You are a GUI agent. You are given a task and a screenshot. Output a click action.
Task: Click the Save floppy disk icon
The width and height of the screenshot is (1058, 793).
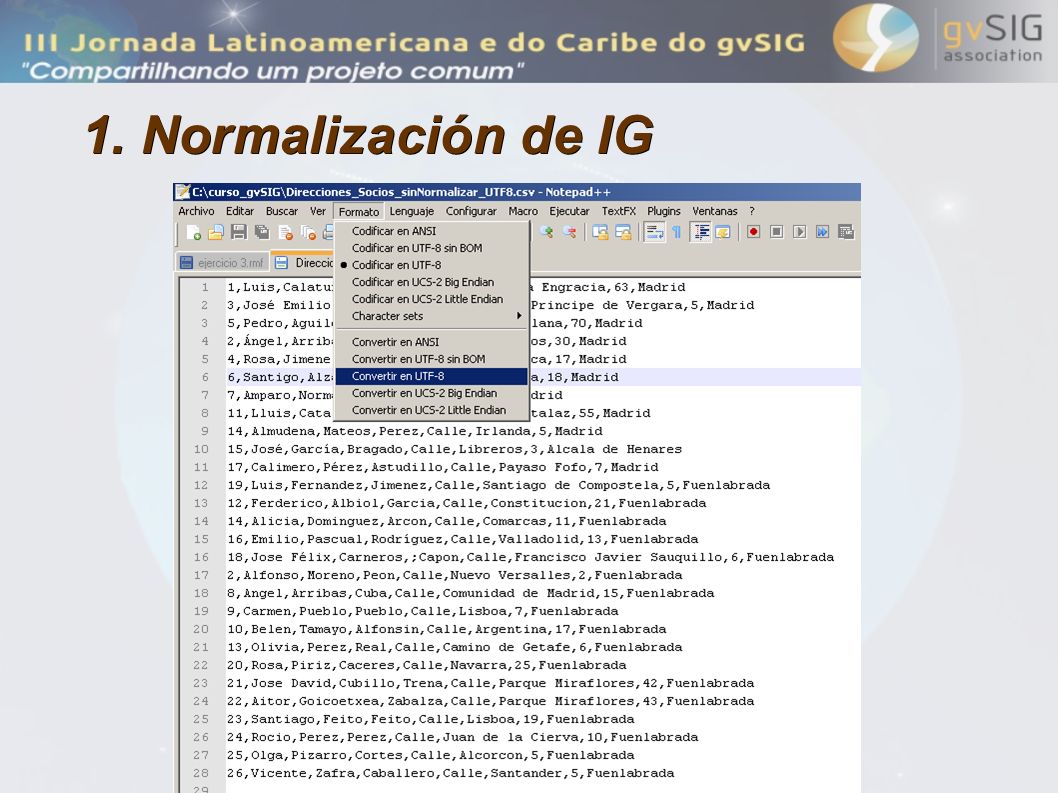(238, 233)
